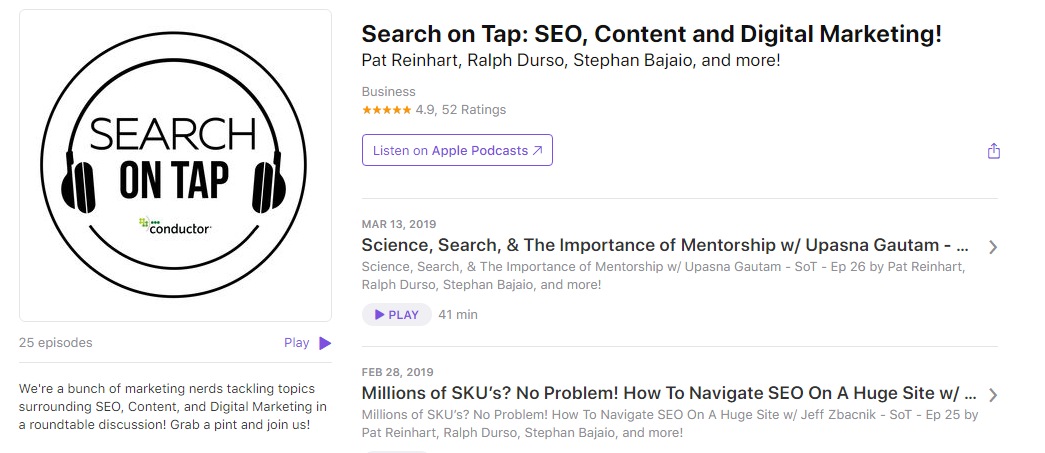The image size is (1045, 453).
Task: Click the external arrow in Listen on Apple Podcasts
Action: (x=537, y=151)
